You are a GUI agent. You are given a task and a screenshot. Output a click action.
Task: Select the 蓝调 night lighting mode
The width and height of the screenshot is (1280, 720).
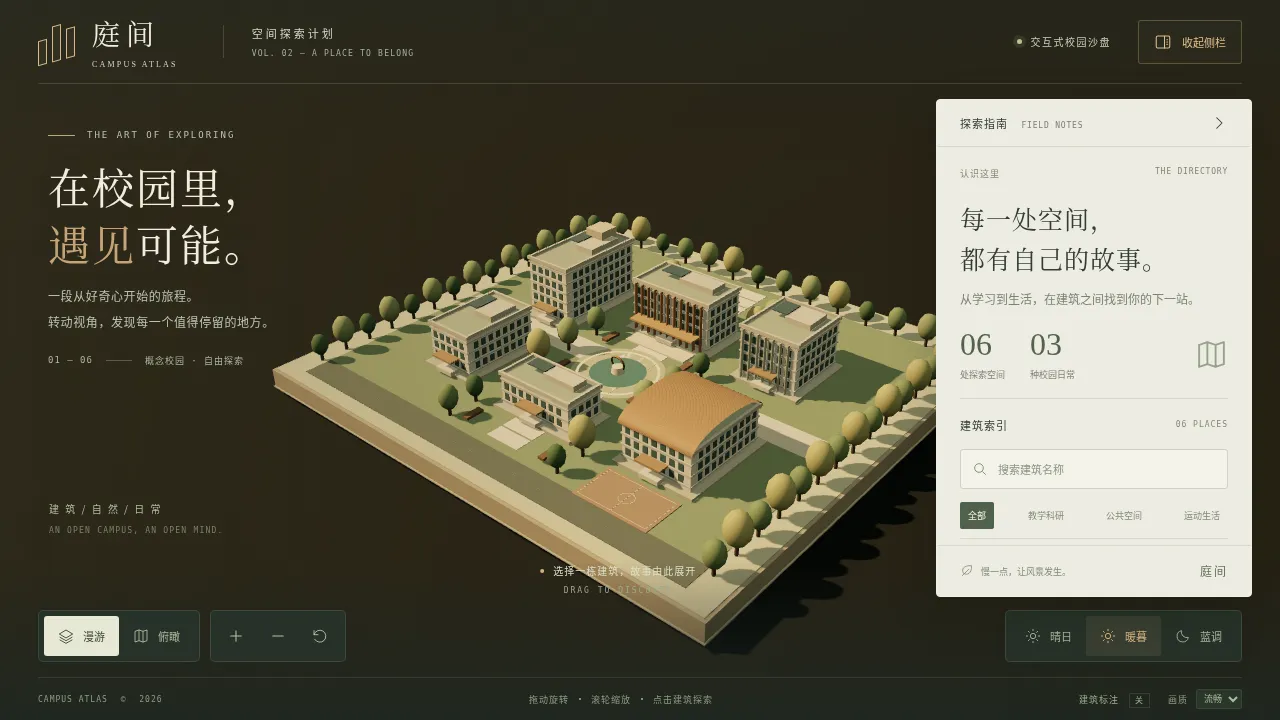point(1199,636)
